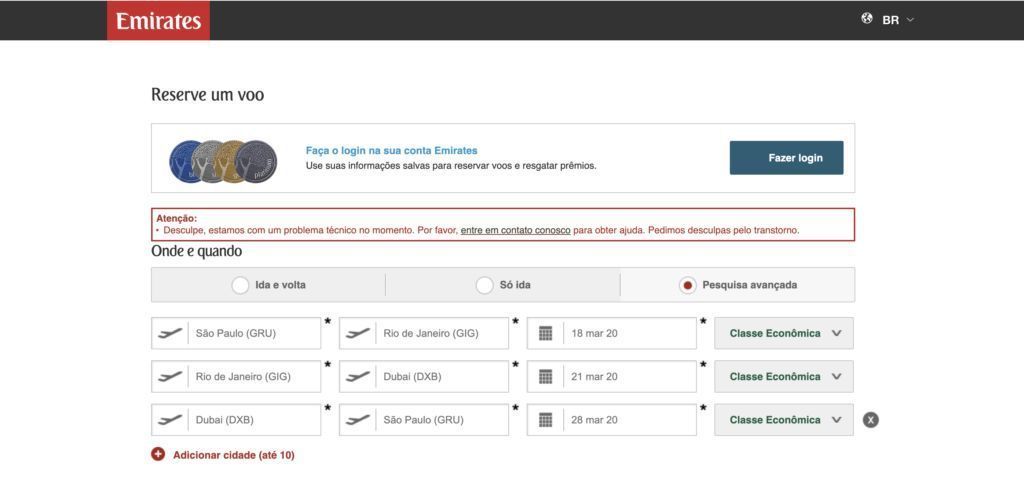Click the São Paulo (GRU) destination field in third row

[424, 419]
